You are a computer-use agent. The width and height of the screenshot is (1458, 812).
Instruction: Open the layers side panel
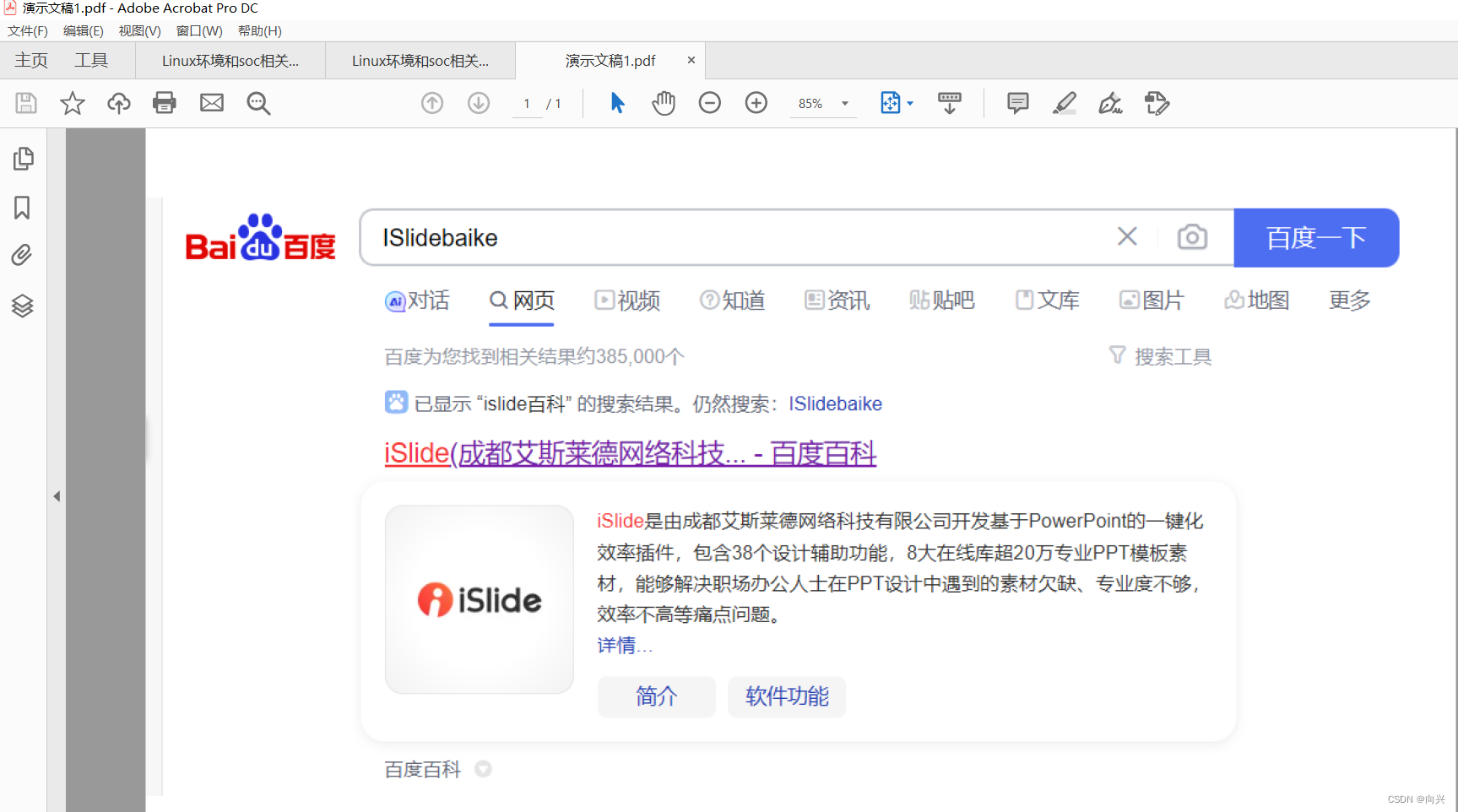(x=23, y=306)
